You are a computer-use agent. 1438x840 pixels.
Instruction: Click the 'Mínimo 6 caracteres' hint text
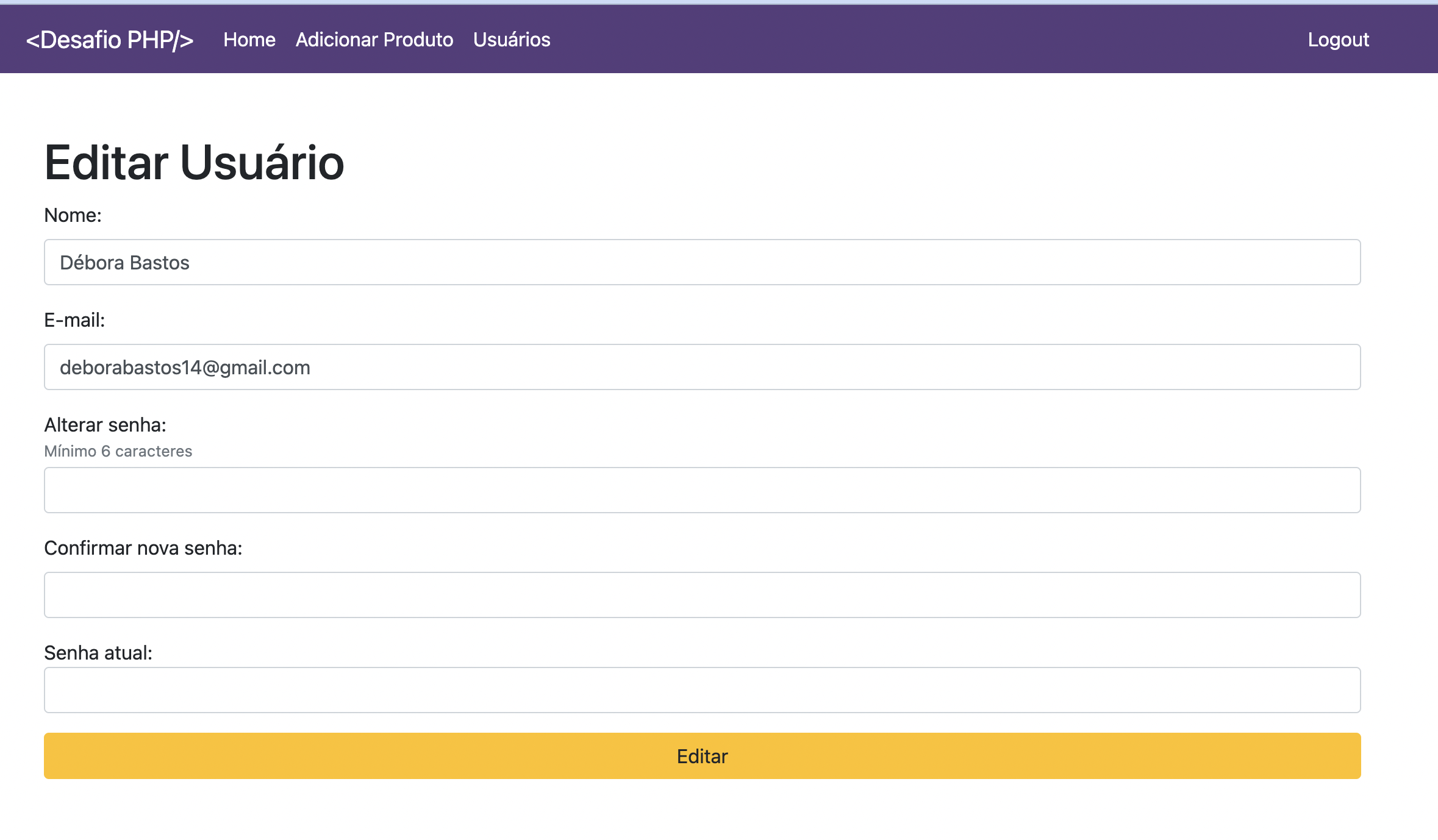(x=118, y=451)
